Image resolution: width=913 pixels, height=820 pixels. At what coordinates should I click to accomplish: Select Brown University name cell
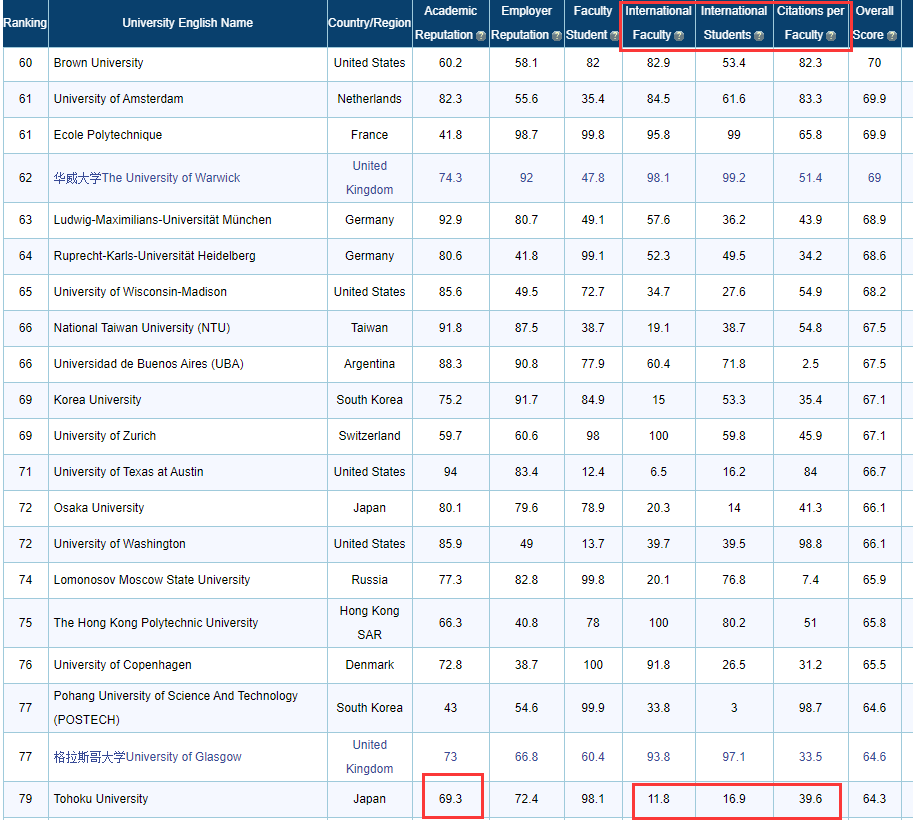(187, 63)
